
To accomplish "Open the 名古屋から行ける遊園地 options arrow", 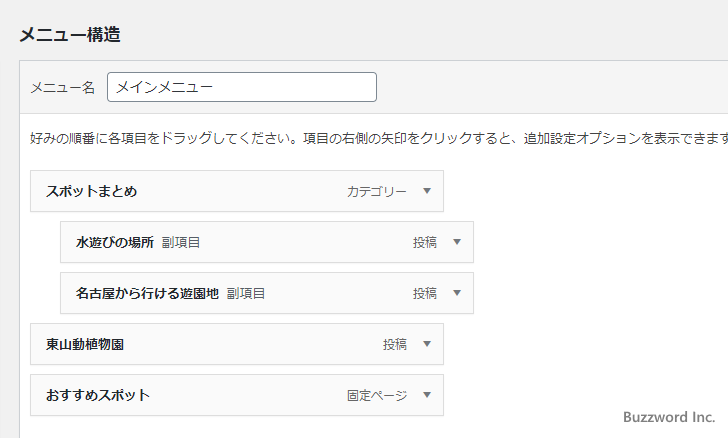I will 456,293.
